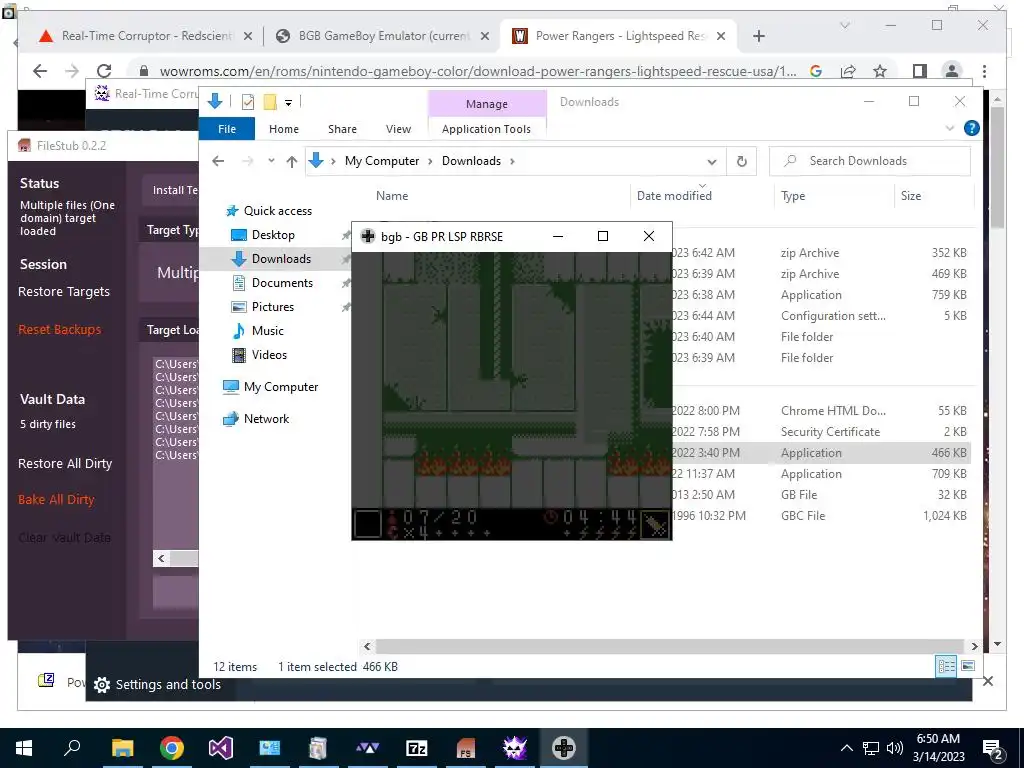1024x768 pixels.
Task: Sort by the Name column header
Action: pyautogui.click(x=392, y=196)
